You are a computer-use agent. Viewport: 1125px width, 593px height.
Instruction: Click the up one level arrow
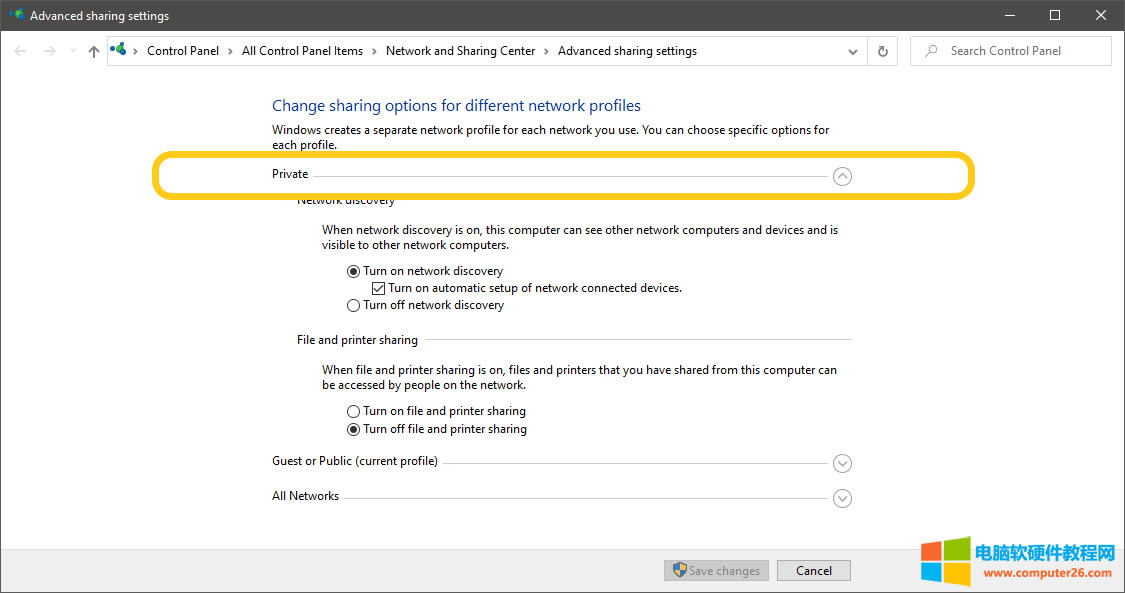[x=94, y=51]
